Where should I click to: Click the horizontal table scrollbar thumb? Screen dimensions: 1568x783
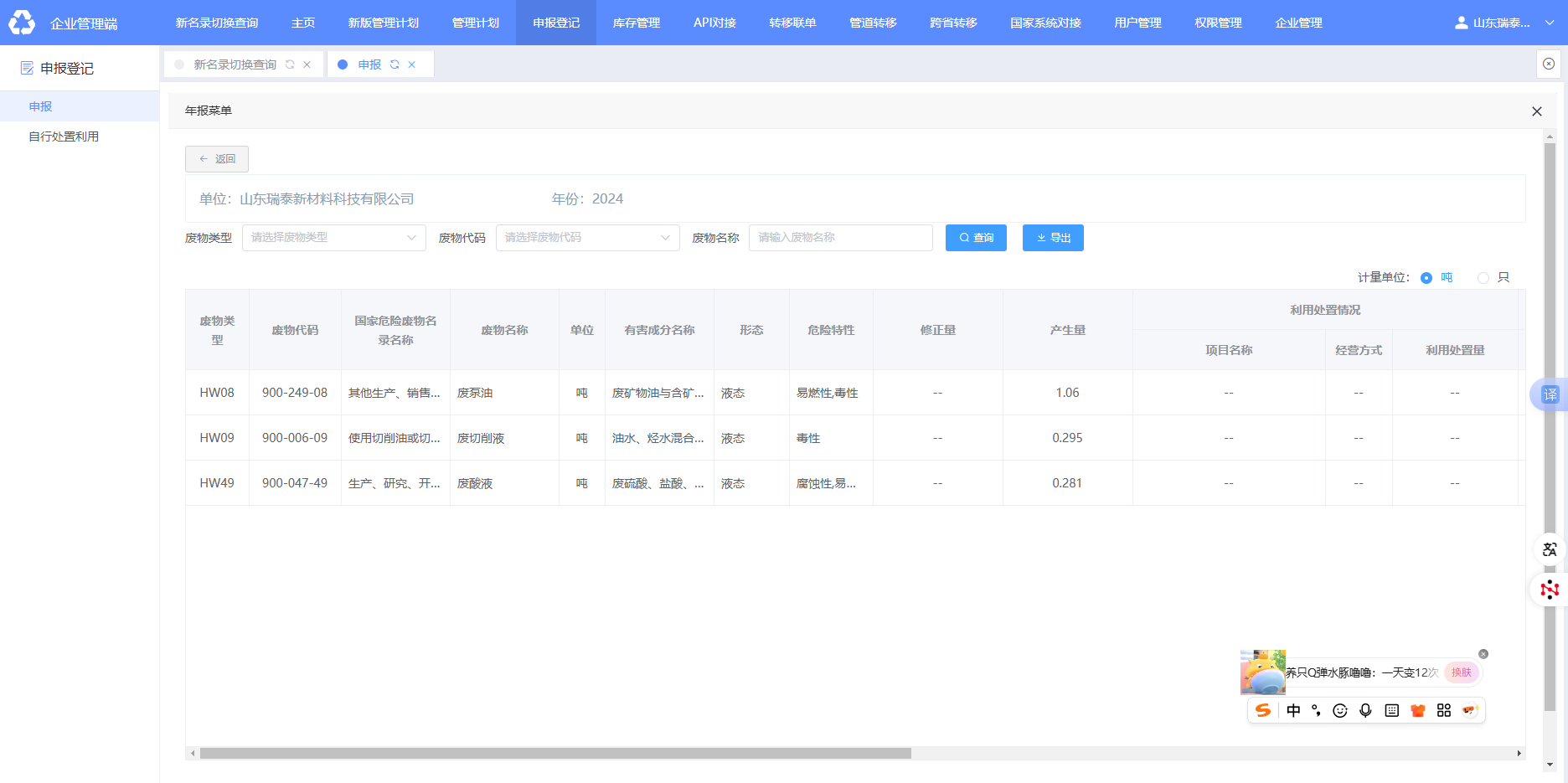point(554,754)
